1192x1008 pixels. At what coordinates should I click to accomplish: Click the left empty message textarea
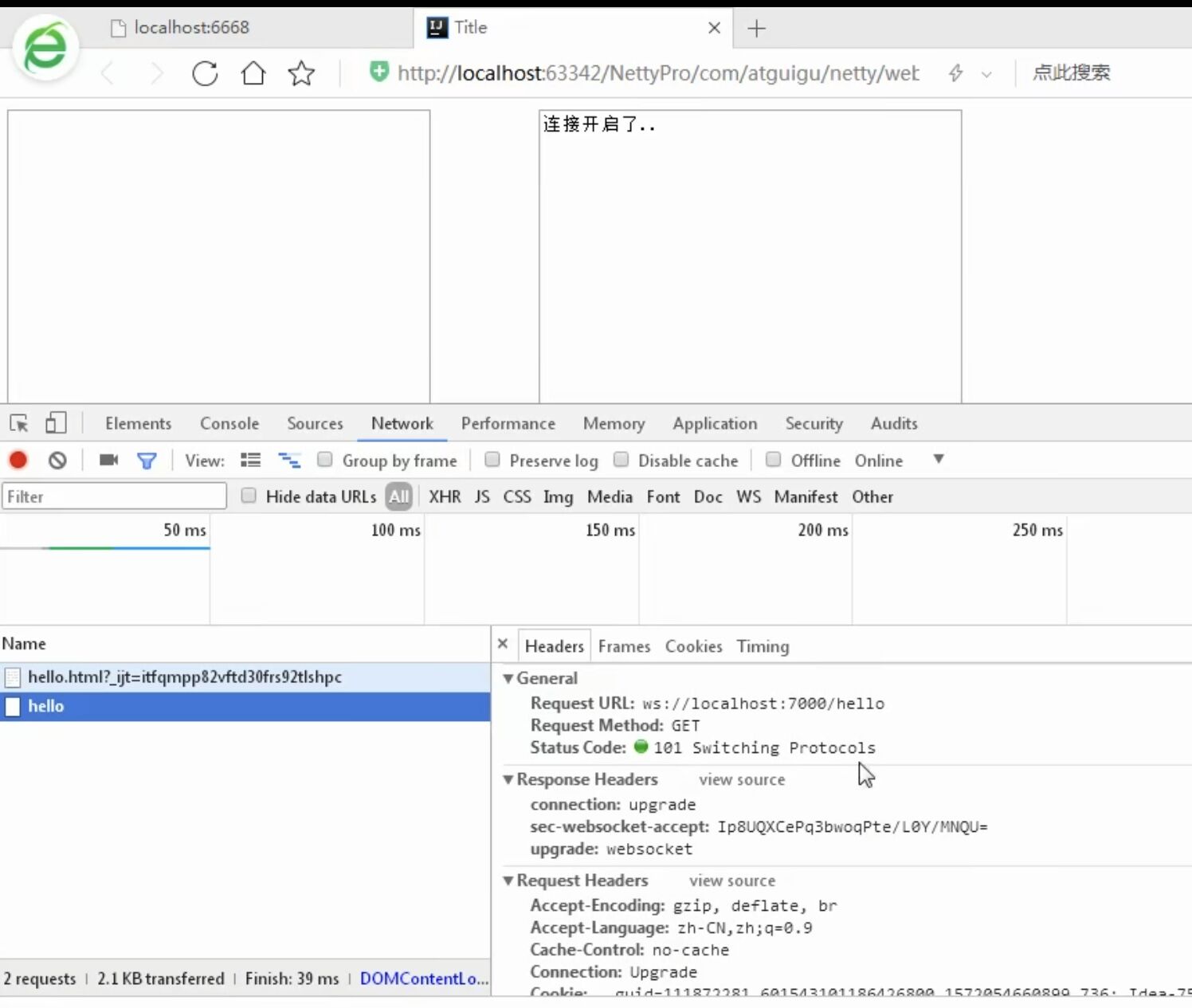[x=219, y=257]
